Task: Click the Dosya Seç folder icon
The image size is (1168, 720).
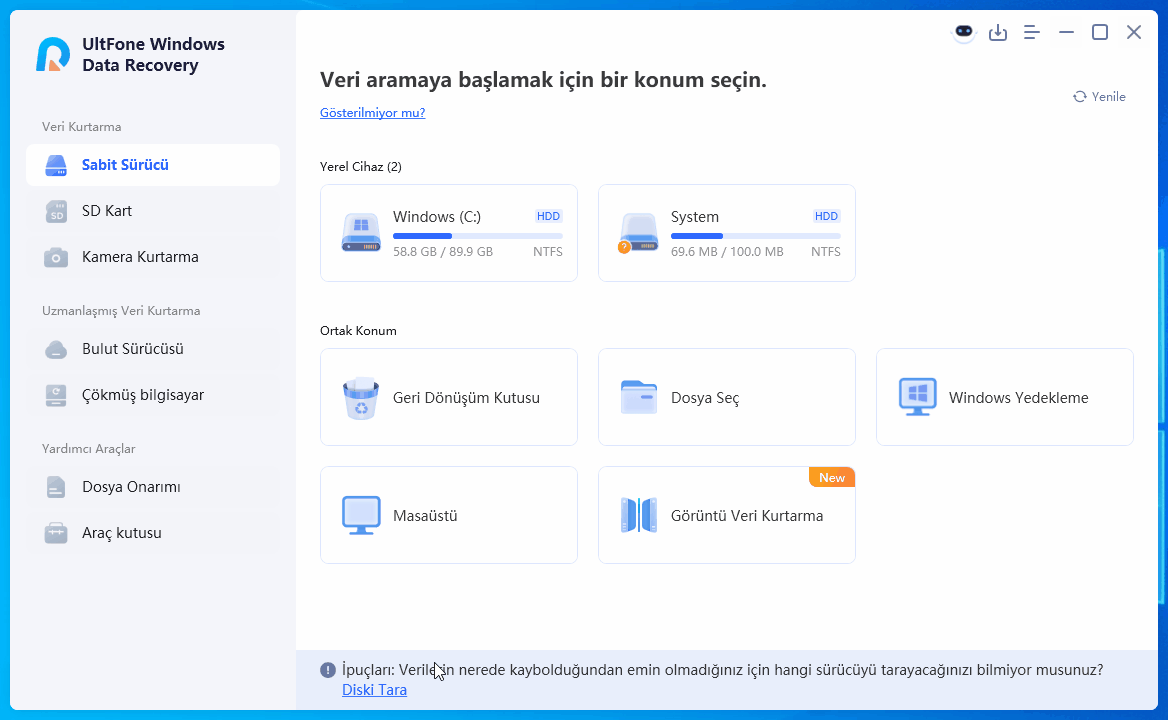Action: (638, 398)
